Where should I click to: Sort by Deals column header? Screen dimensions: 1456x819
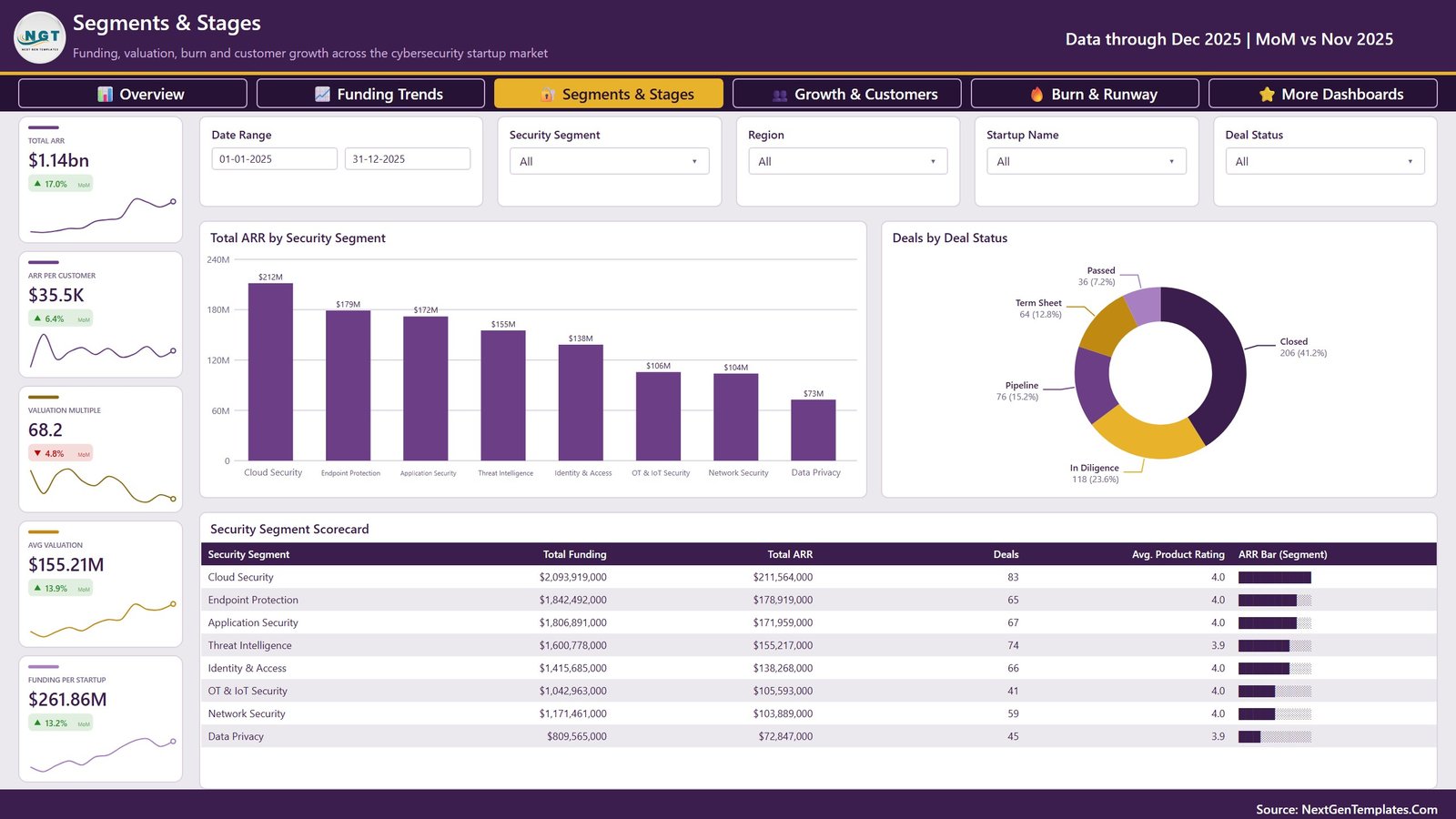point(1006,554)
